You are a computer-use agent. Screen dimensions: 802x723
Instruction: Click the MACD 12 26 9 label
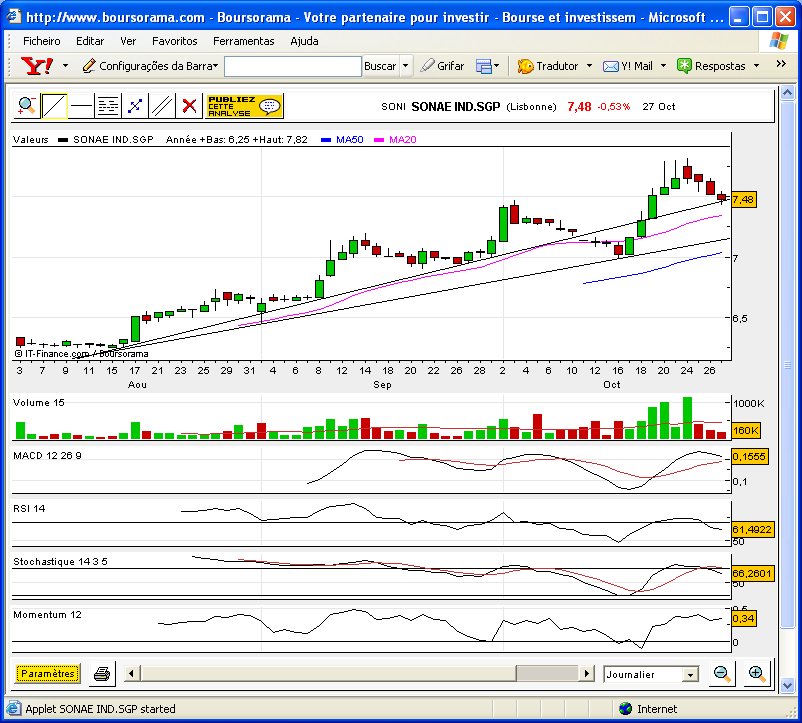pyautogui.click(x=47, y=456)
